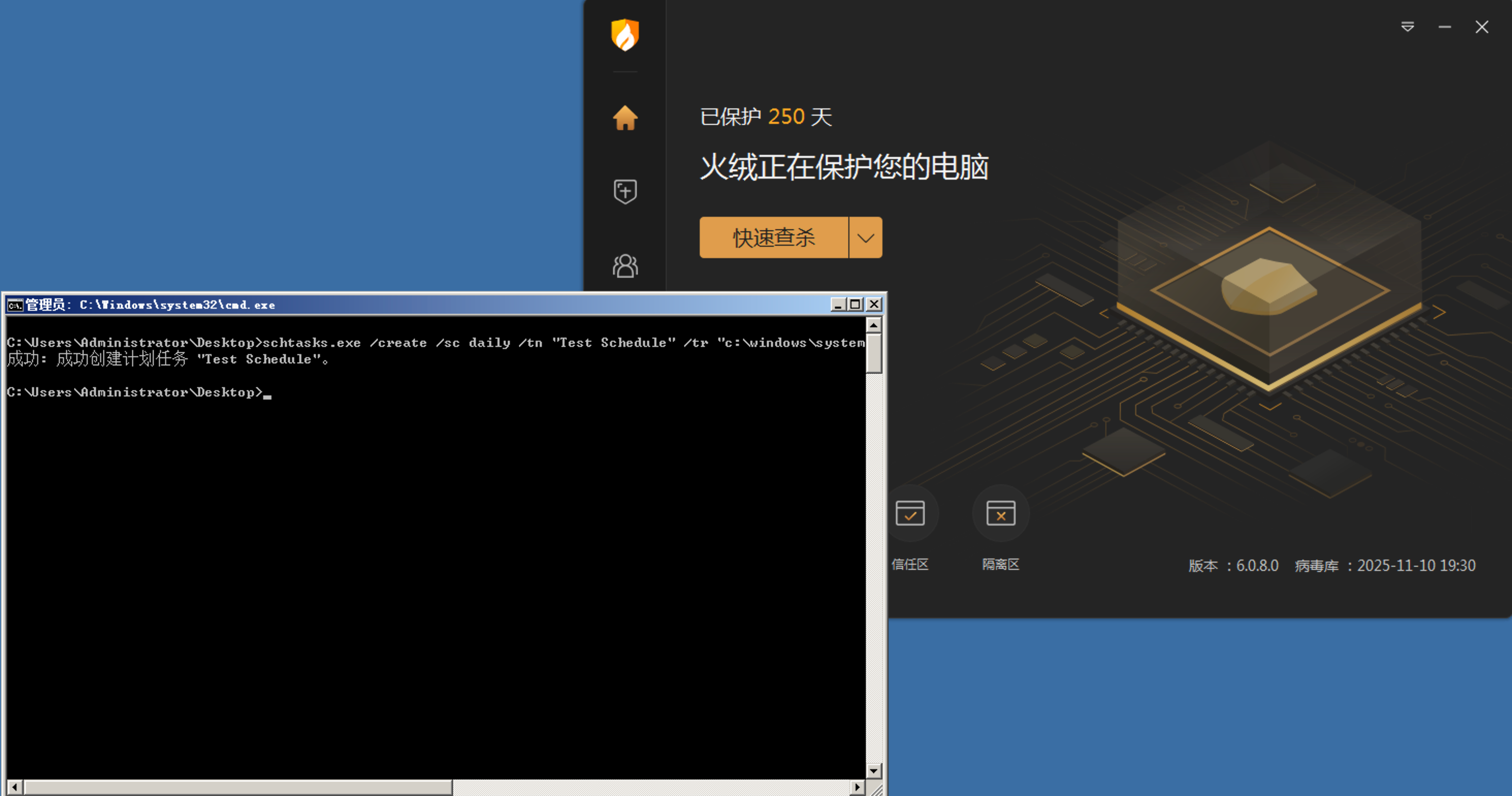Image resolution: width=1512 pixels, height=796 pixels.
Task: Open the visitor control people icon
Action: [x=624, y=266]
